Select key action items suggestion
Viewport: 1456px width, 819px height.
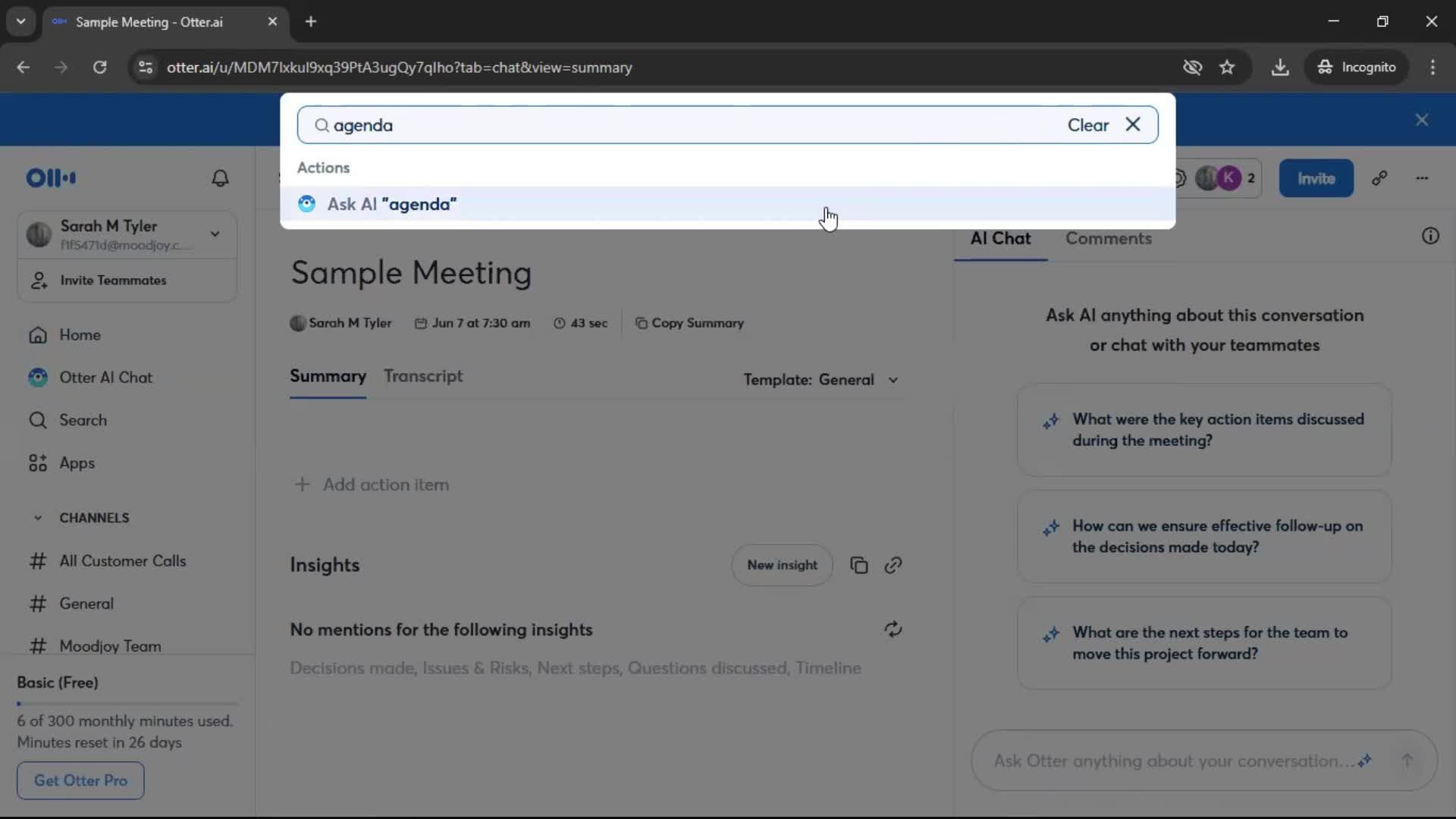click(1204, 430)
